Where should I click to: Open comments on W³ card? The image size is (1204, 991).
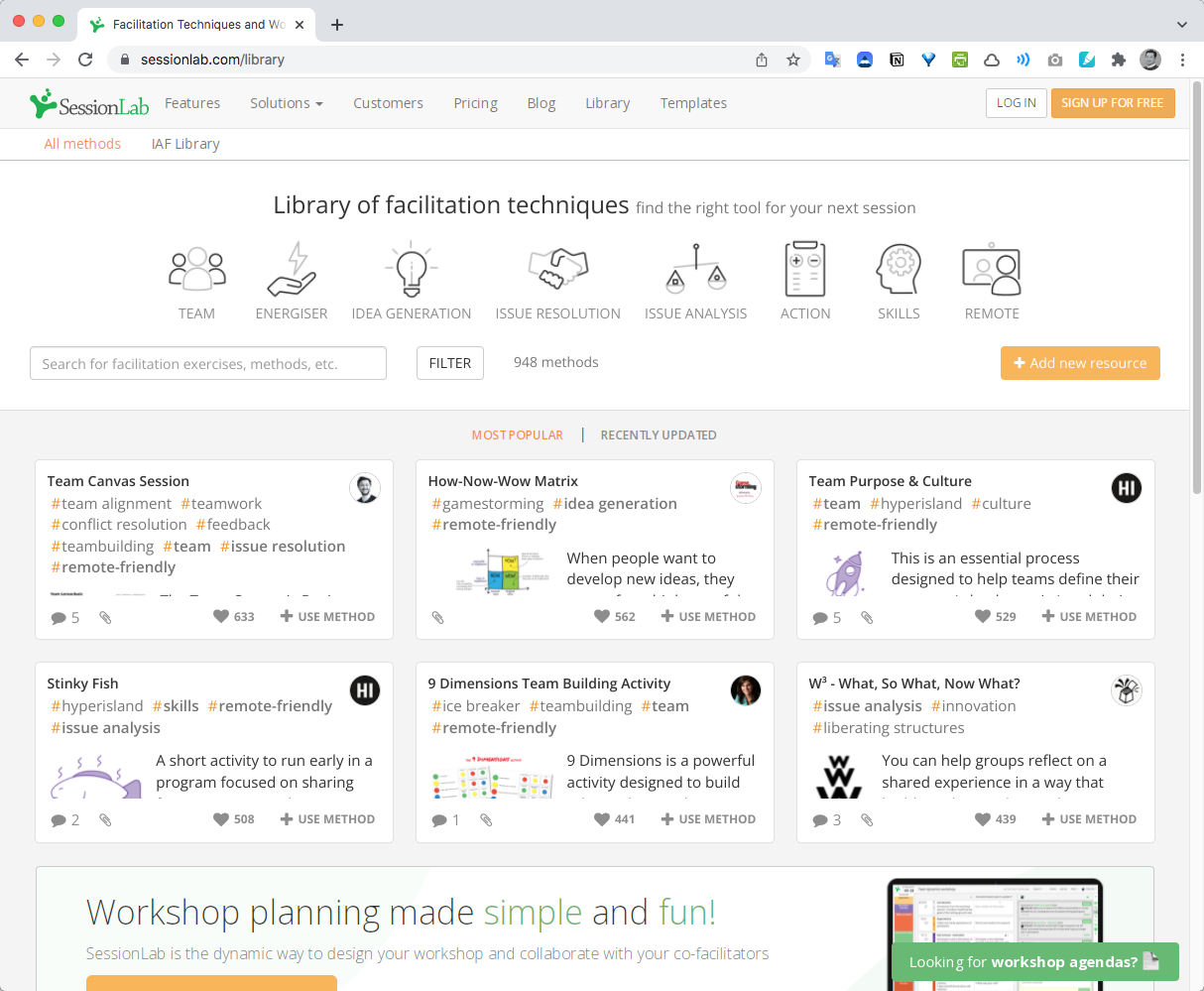tap(827, 819)
